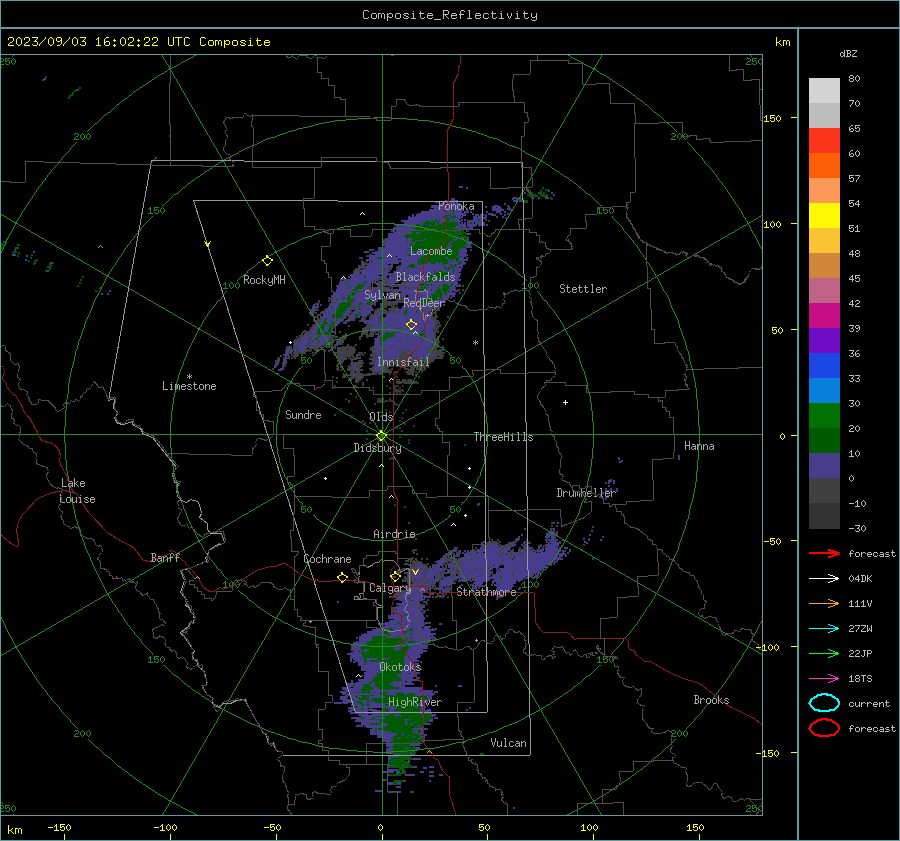
Task: Click the Innisfail town label
Action: pyautogui.click(x=403, y=362)
